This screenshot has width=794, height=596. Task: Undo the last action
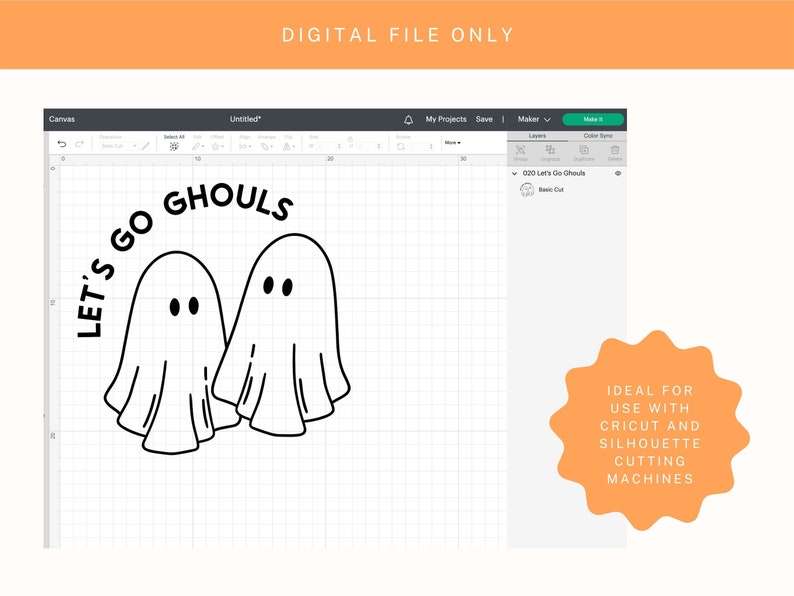point(62,144)
